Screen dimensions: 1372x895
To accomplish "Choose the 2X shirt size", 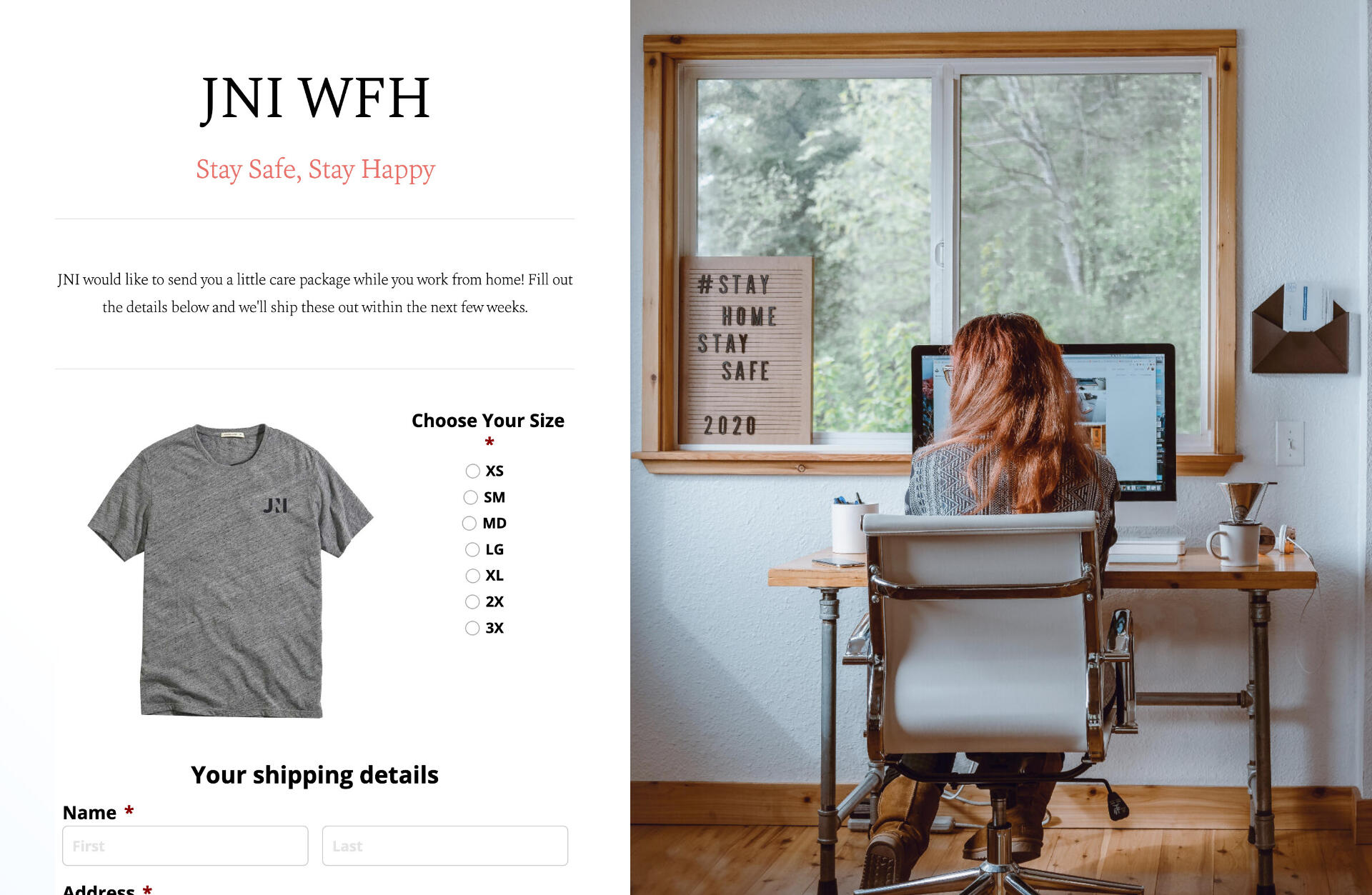I will tap(472, 602).
